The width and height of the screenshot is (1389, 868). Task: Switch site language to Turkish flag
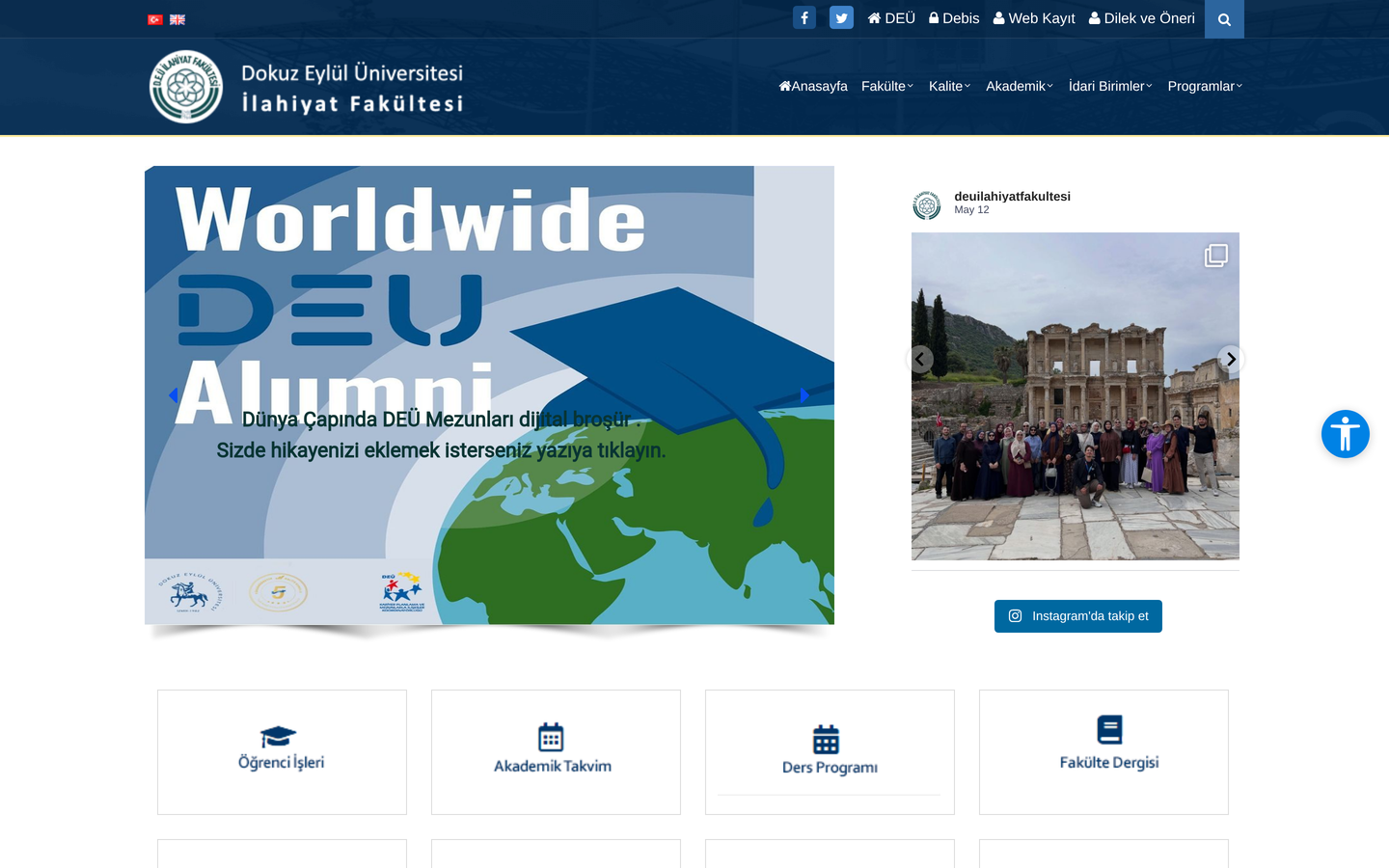tap(155, 19)
